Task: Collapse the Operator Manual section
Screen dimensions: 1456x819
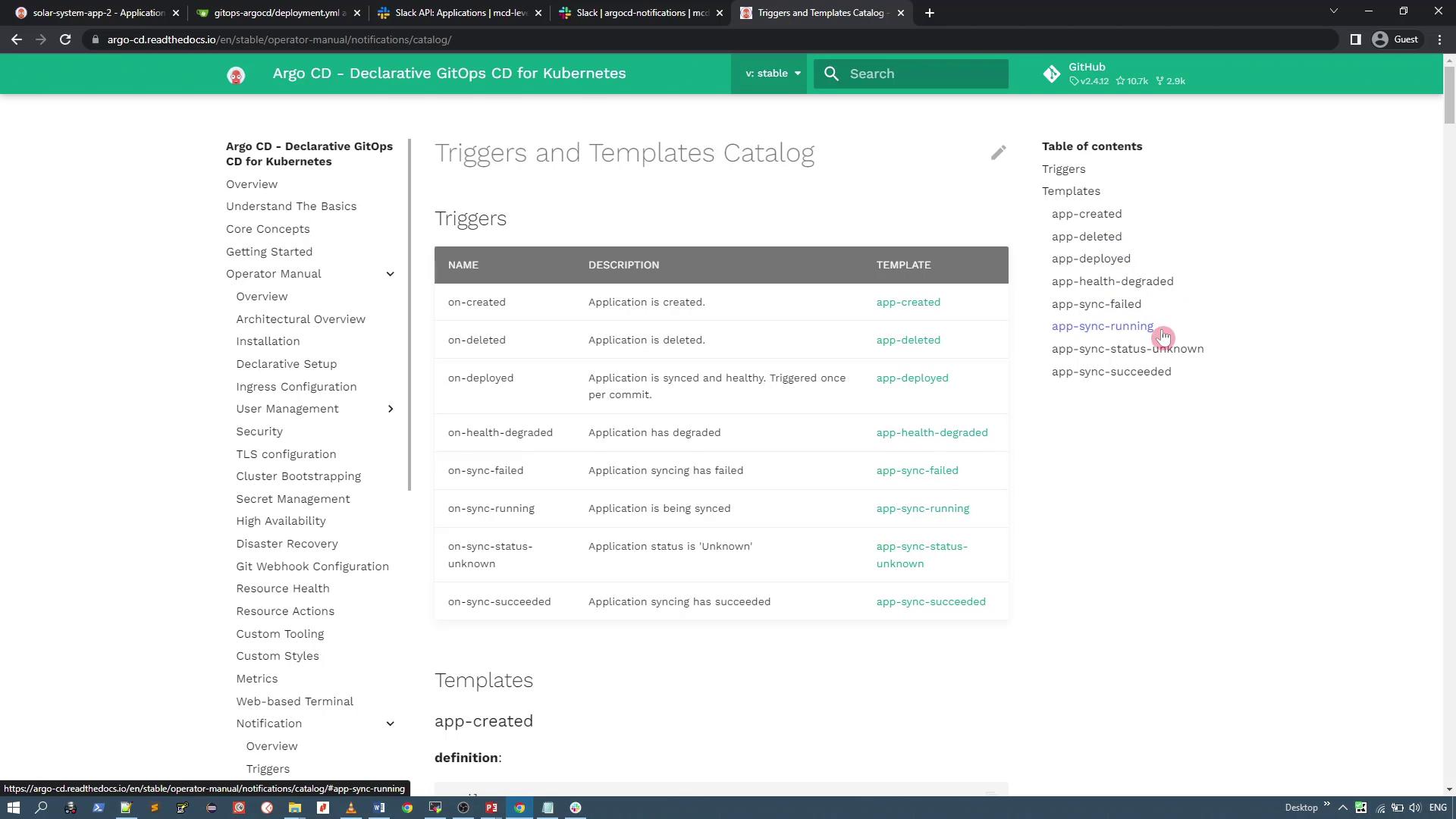Action: click(390, 274)
